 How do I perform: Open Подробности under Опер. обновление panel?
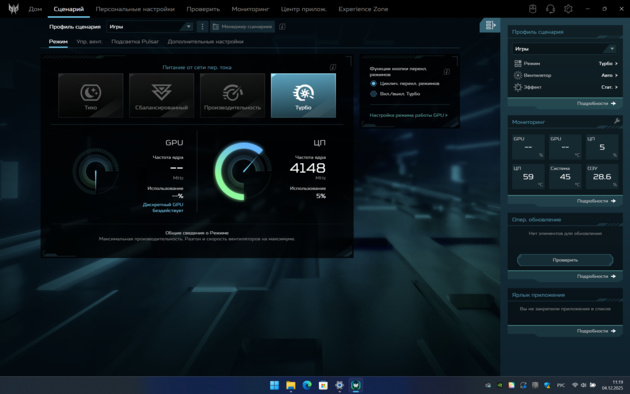[x=596, y=276]
